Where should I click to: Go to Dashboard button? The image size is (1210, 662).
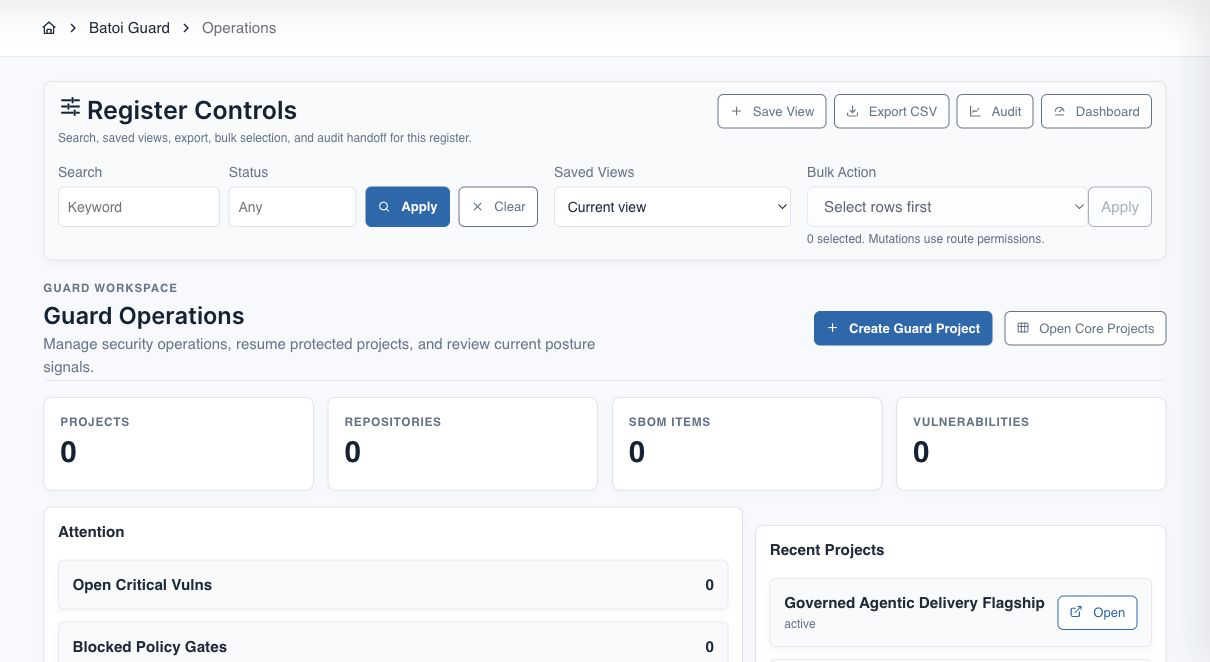(1096, 111)
